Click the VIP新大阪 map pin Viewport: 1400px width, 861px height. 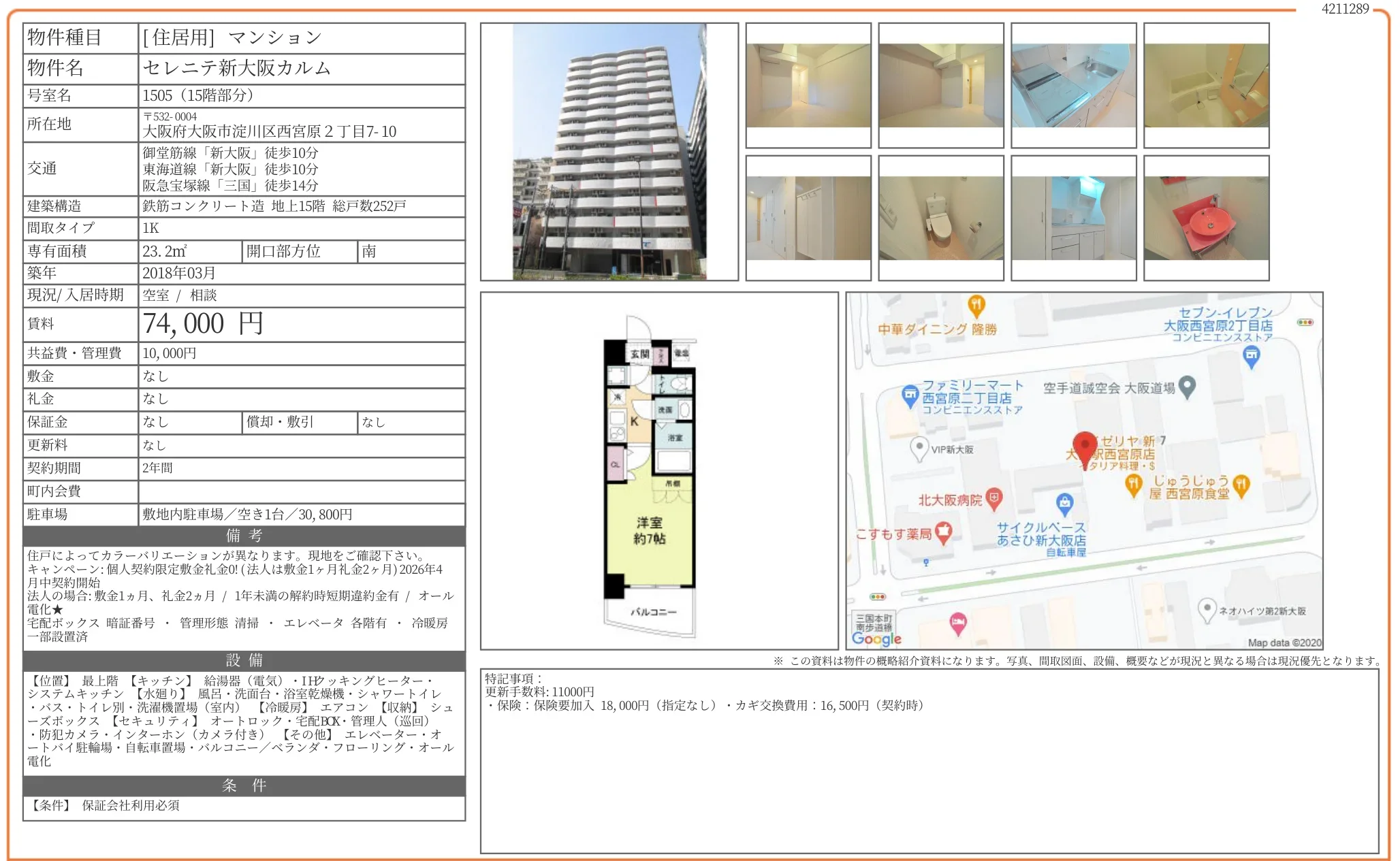click(x=919, y=448)
